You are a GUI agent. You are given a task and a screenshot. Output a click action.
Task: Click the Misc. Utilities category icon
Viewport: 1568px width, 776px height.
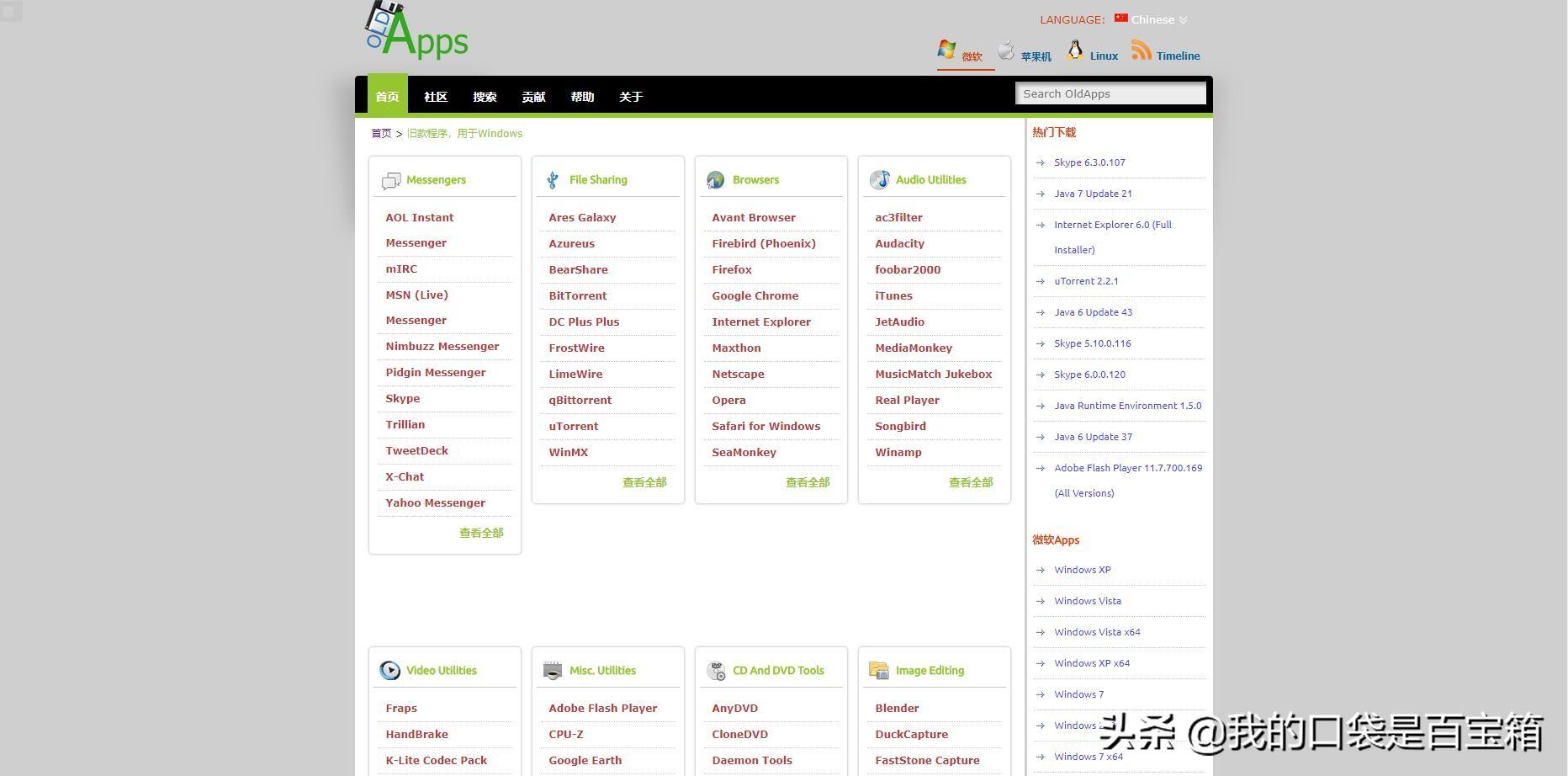(x=553, y=671)
